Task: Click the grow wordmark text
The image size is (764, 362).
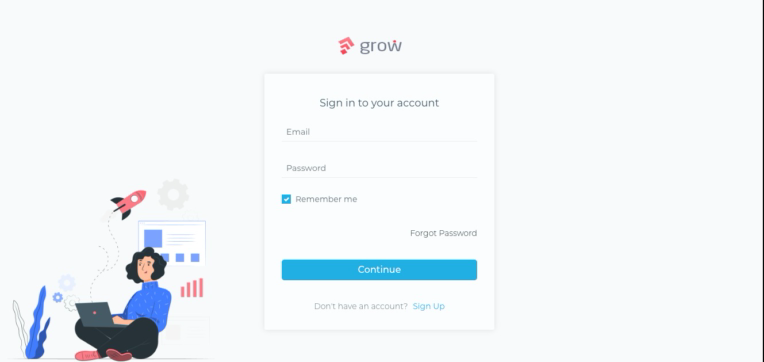Action: click(381, 46)
